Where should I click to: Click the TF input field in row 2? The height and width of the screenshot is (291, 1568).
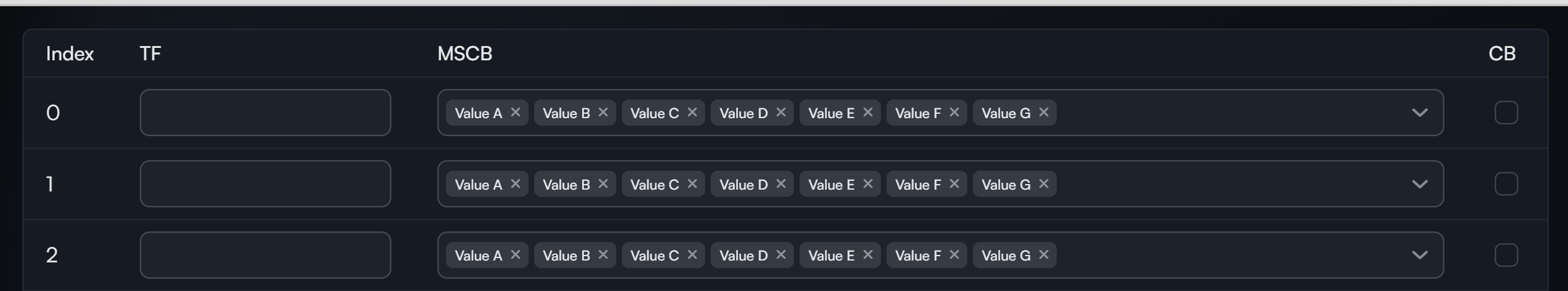[x=265, y=255]
